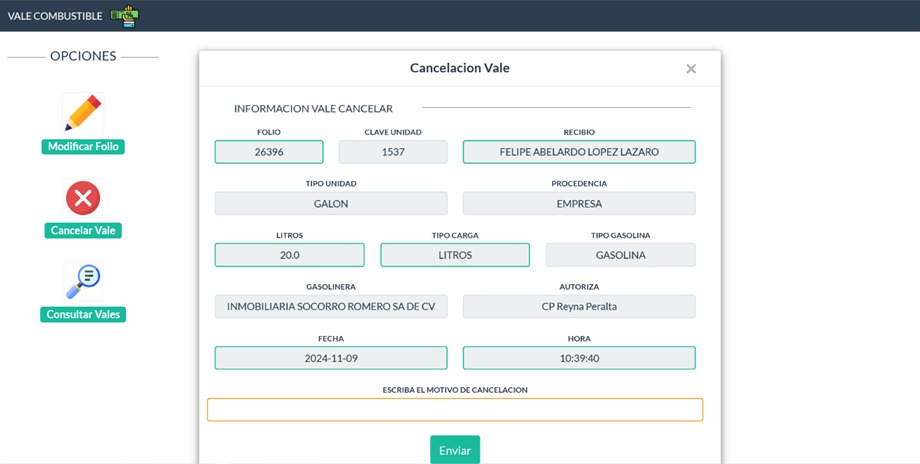Click the CLAVE UNIDAD label

(393, 132)
